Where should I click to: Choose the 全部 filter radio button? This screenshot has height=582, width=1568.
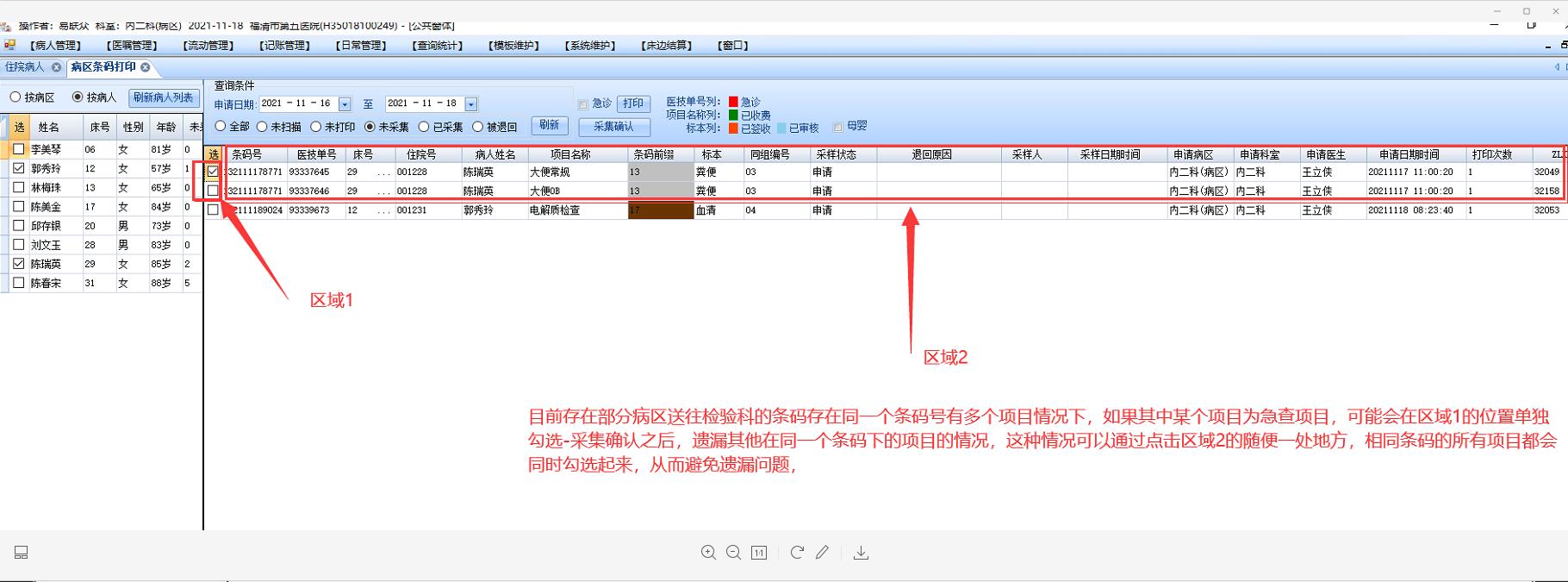(x=221, y=126)
